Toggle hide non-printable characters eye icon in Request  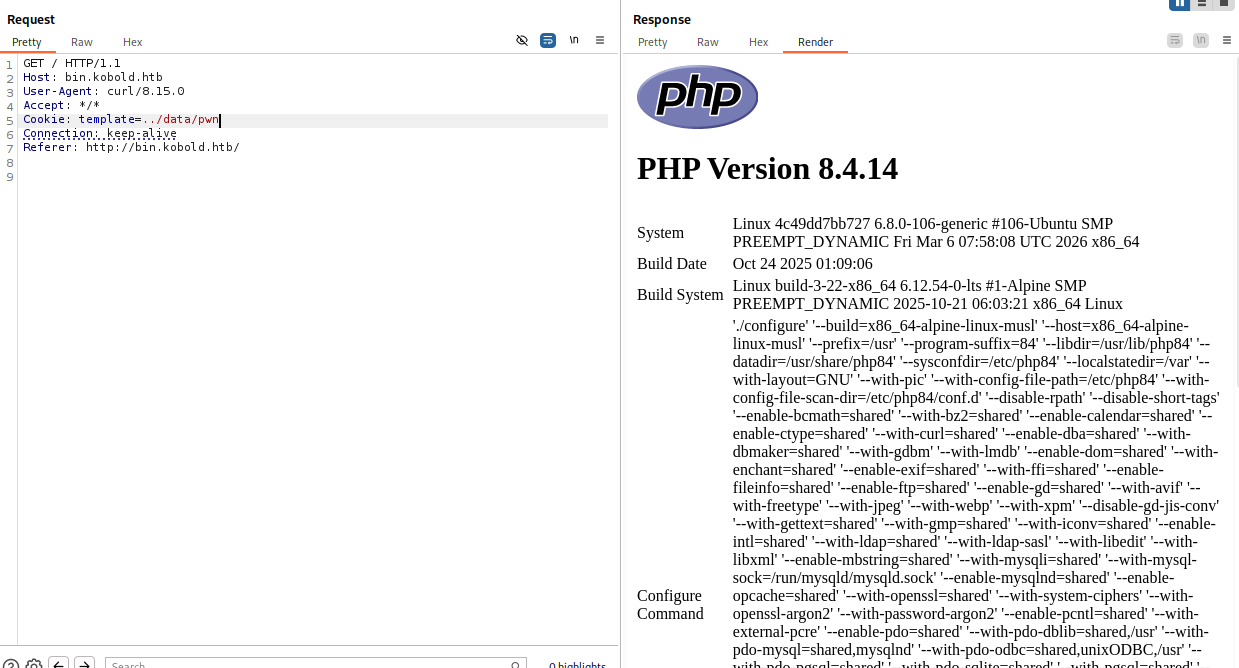[522, 40]
